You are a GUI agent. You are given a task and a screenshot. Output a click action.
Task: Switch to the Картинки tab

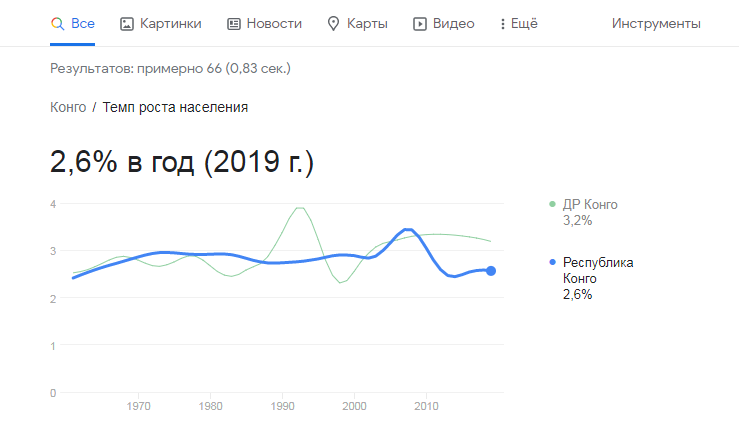coord(161,24)
